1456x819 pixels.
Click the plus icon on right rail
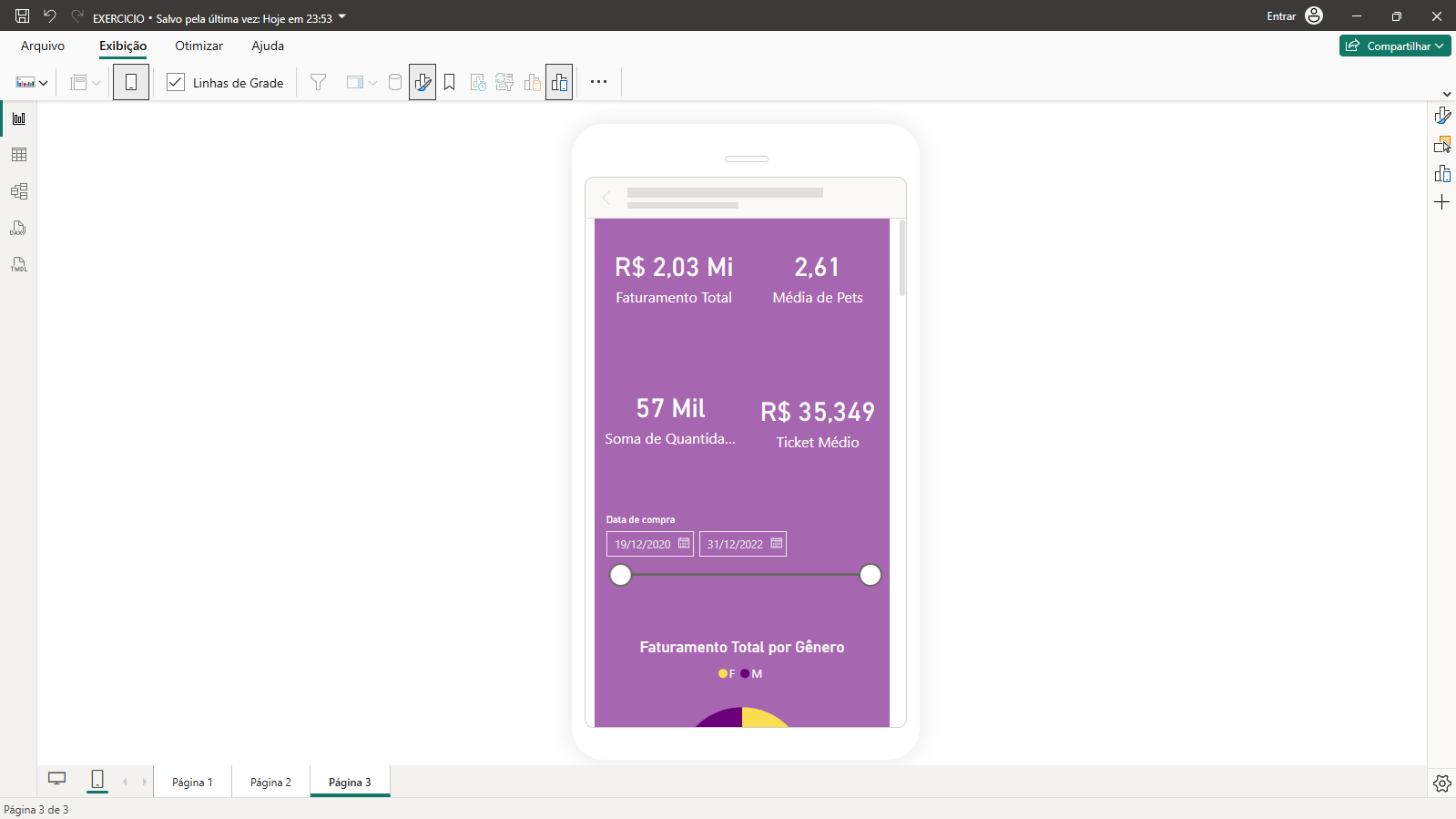pos(1442,202)
